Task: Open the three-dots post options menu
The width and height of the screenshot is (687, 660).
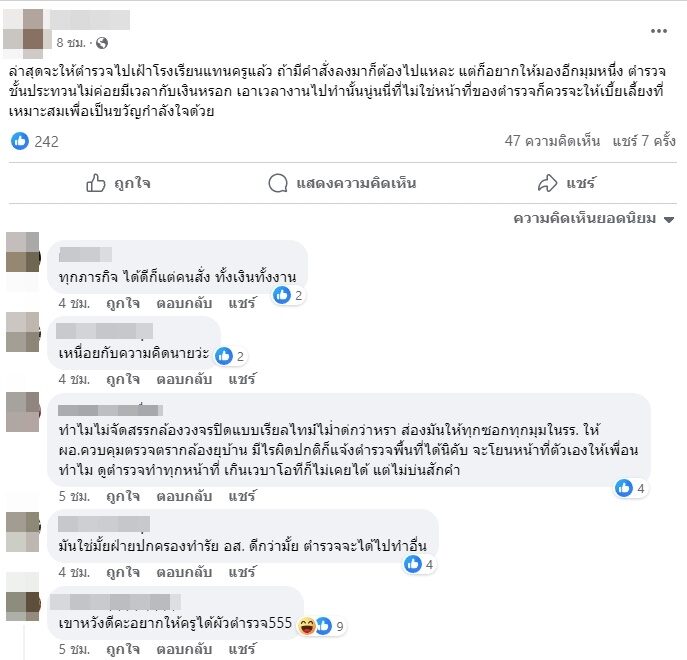Action: pos(659,31)
